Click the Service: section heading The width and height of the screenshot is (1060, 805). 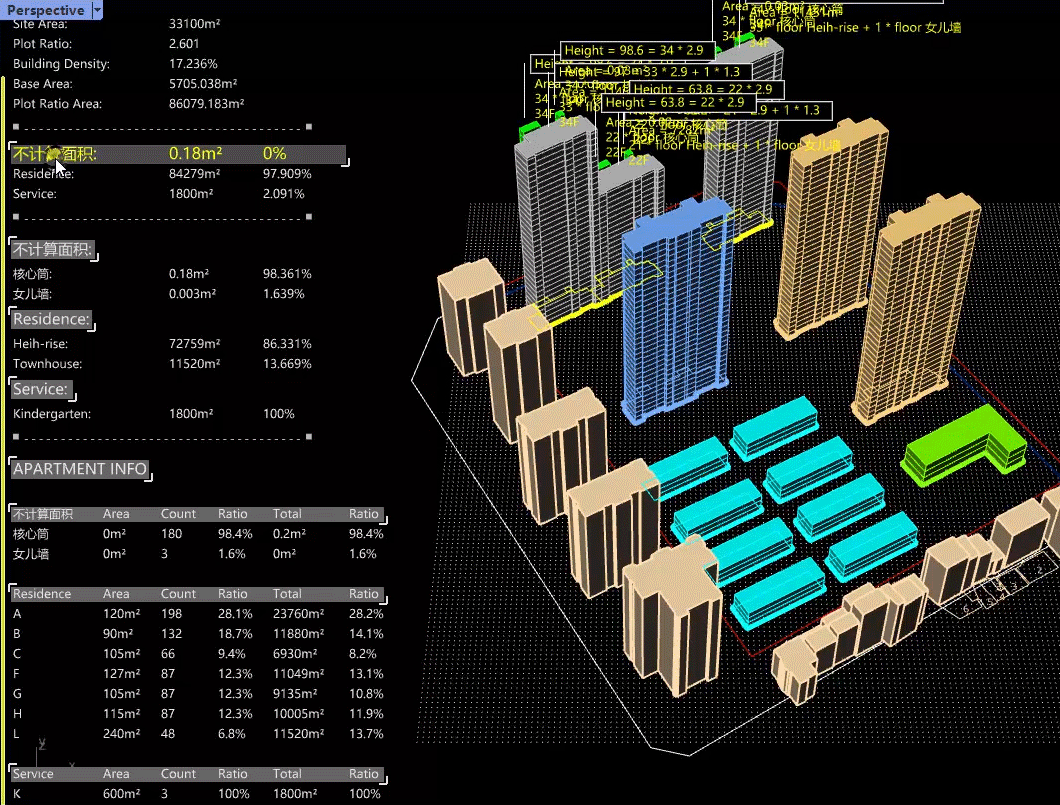pyautogui.click(x=41, y=389)
